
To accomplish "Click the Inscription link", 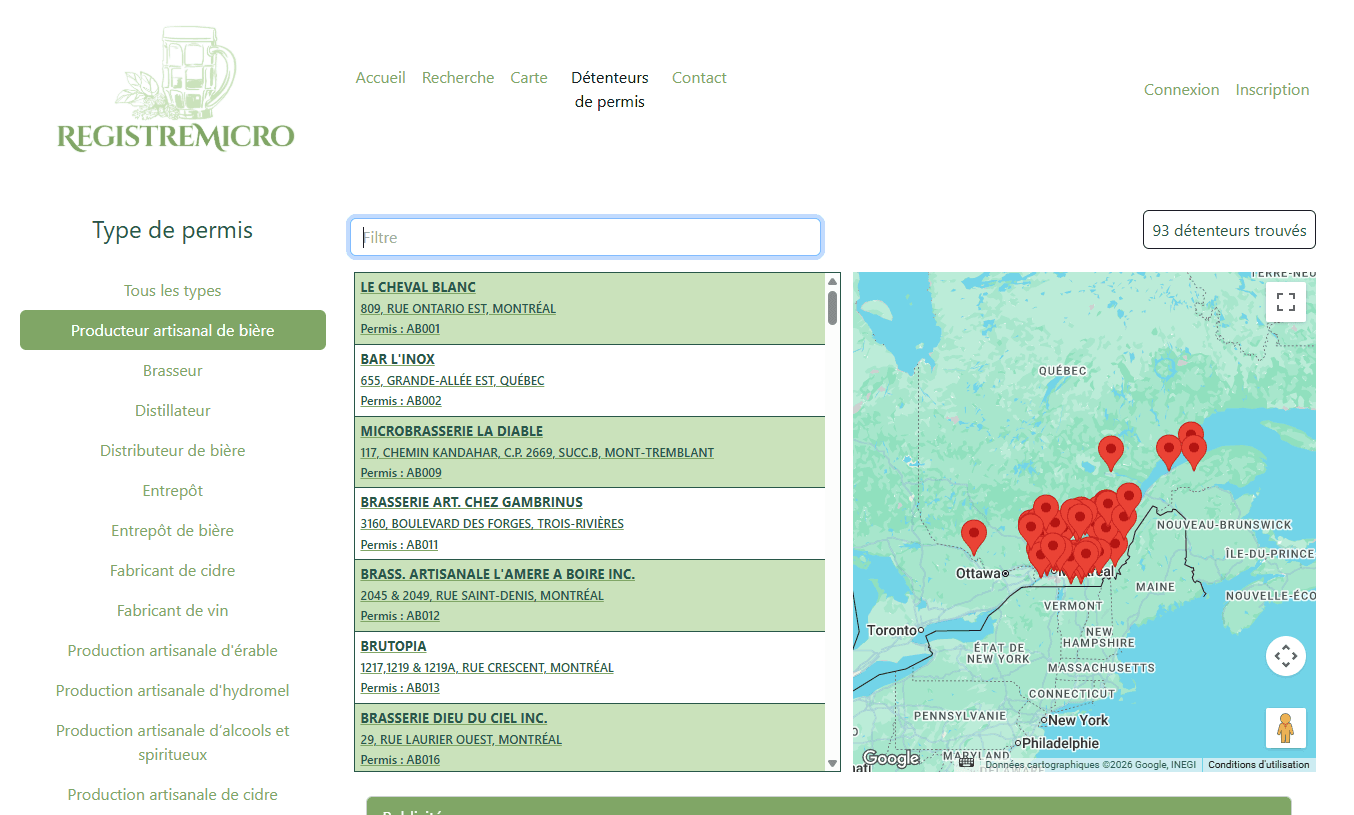I will [x=1272, y=90].
